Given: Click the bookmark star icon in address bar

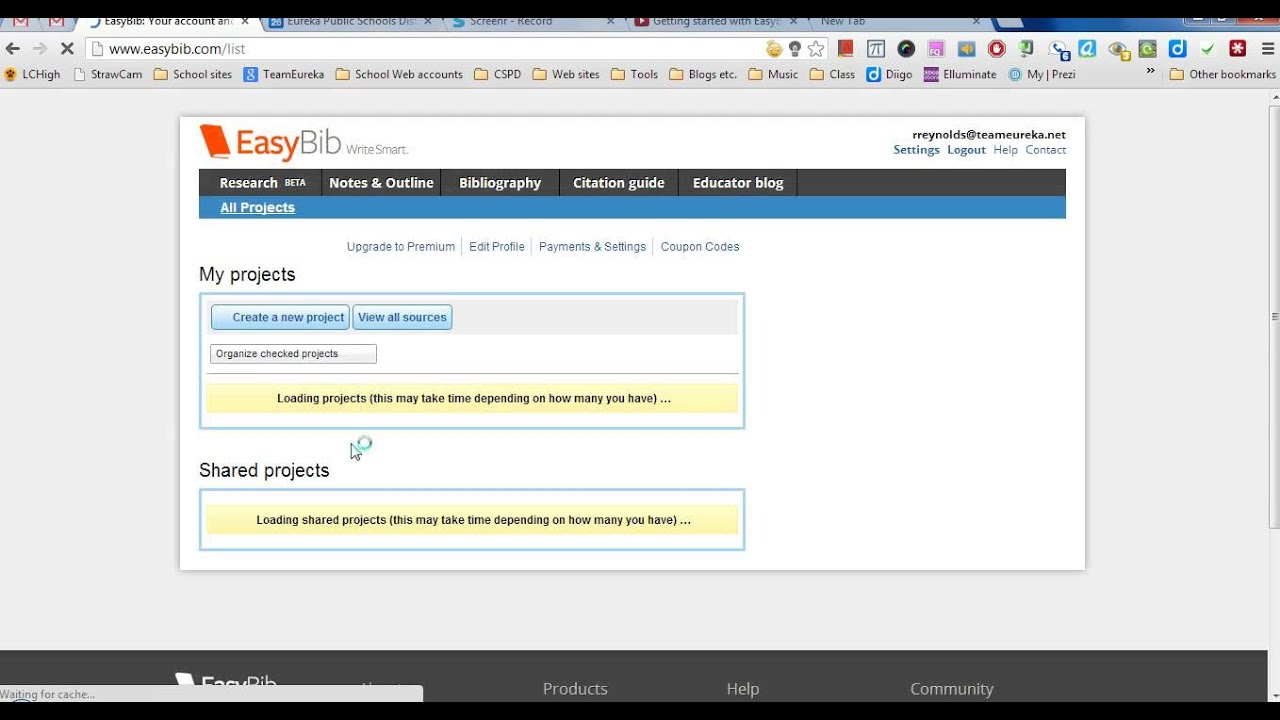Looking at the screenshot, I should 816,48.
